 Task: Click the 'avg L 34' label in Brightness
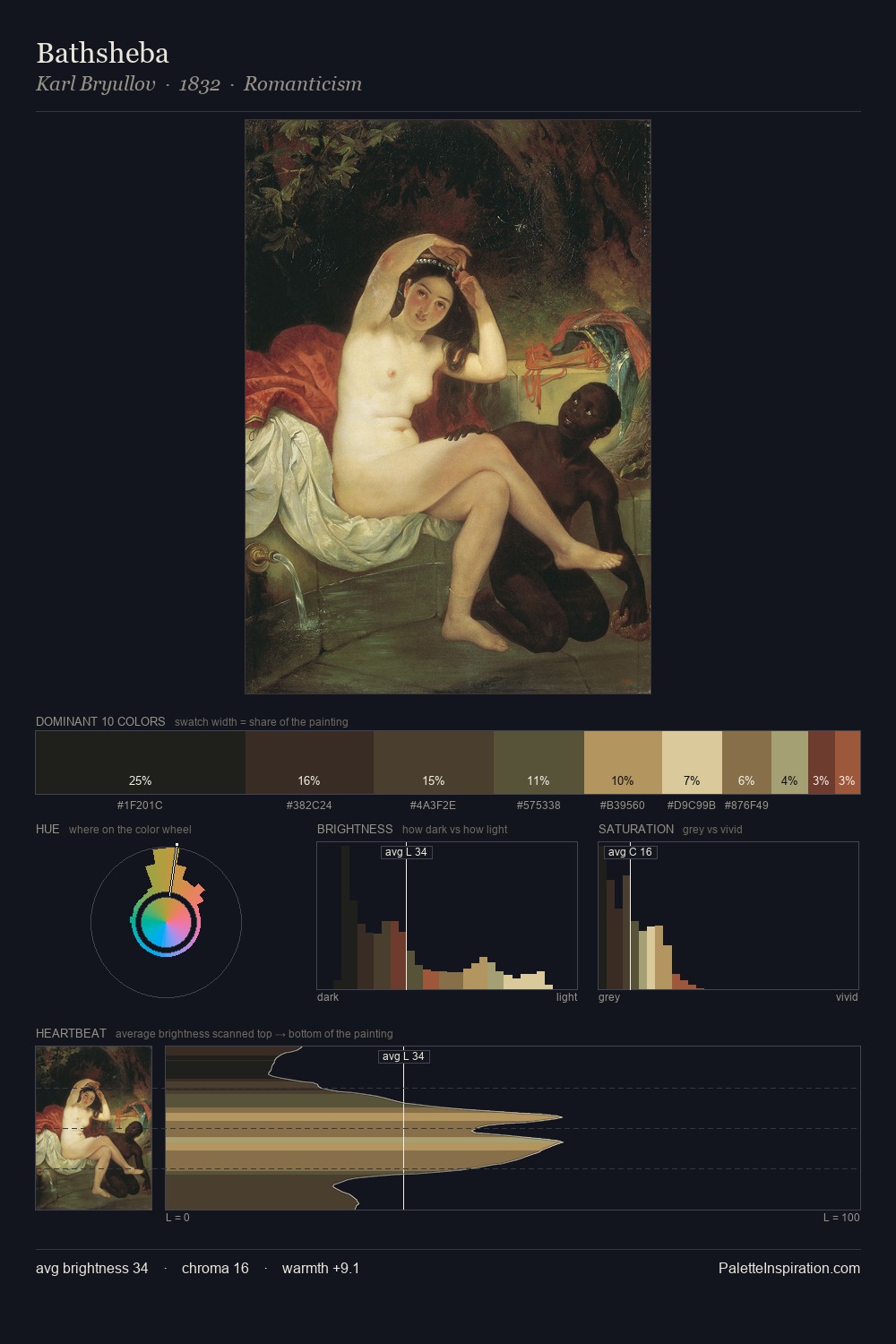[406, 852]
